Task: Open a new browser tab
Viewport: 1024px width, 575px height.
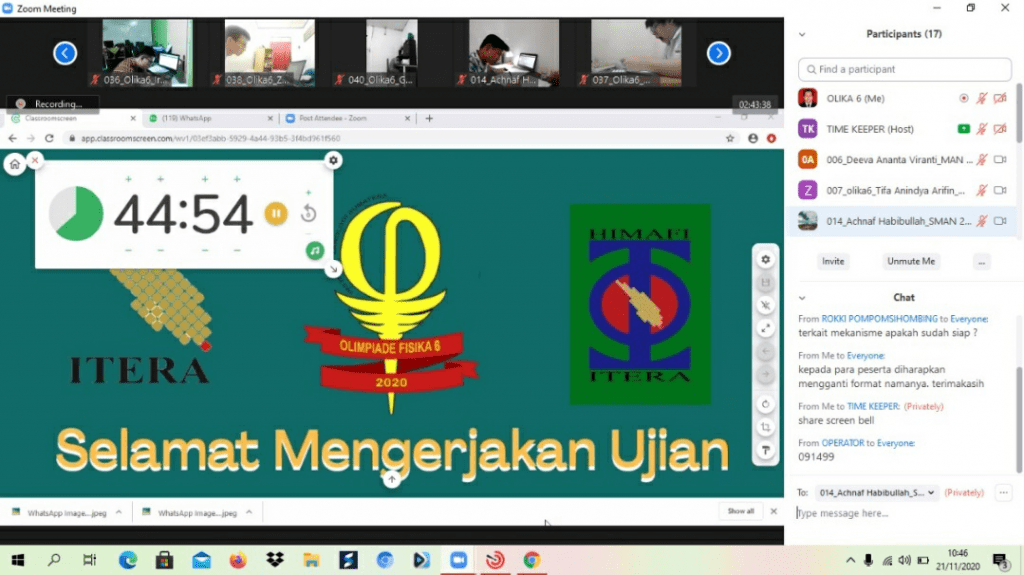Action: [429, 118]
